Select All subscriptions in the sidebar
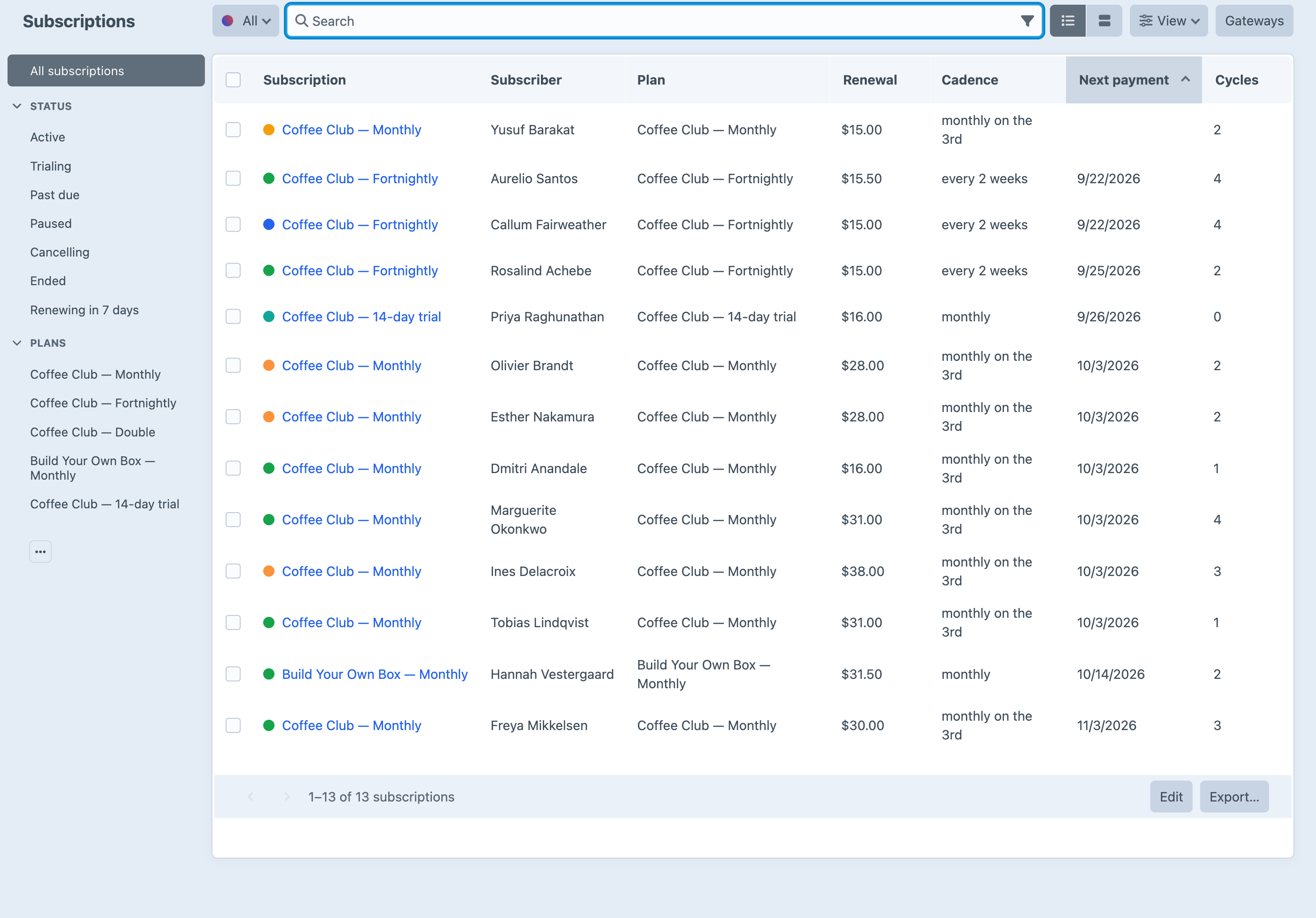 point(106,70)
